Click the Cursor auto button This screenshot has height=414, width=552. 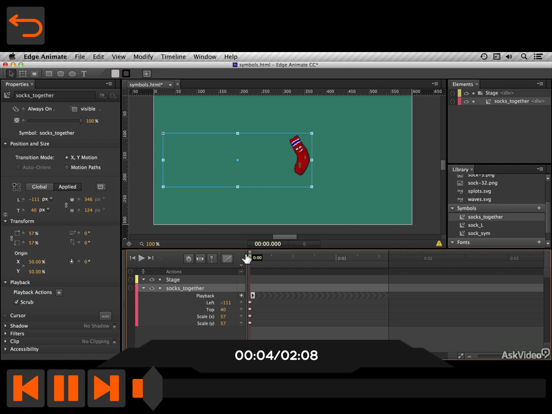pos(105,315)
